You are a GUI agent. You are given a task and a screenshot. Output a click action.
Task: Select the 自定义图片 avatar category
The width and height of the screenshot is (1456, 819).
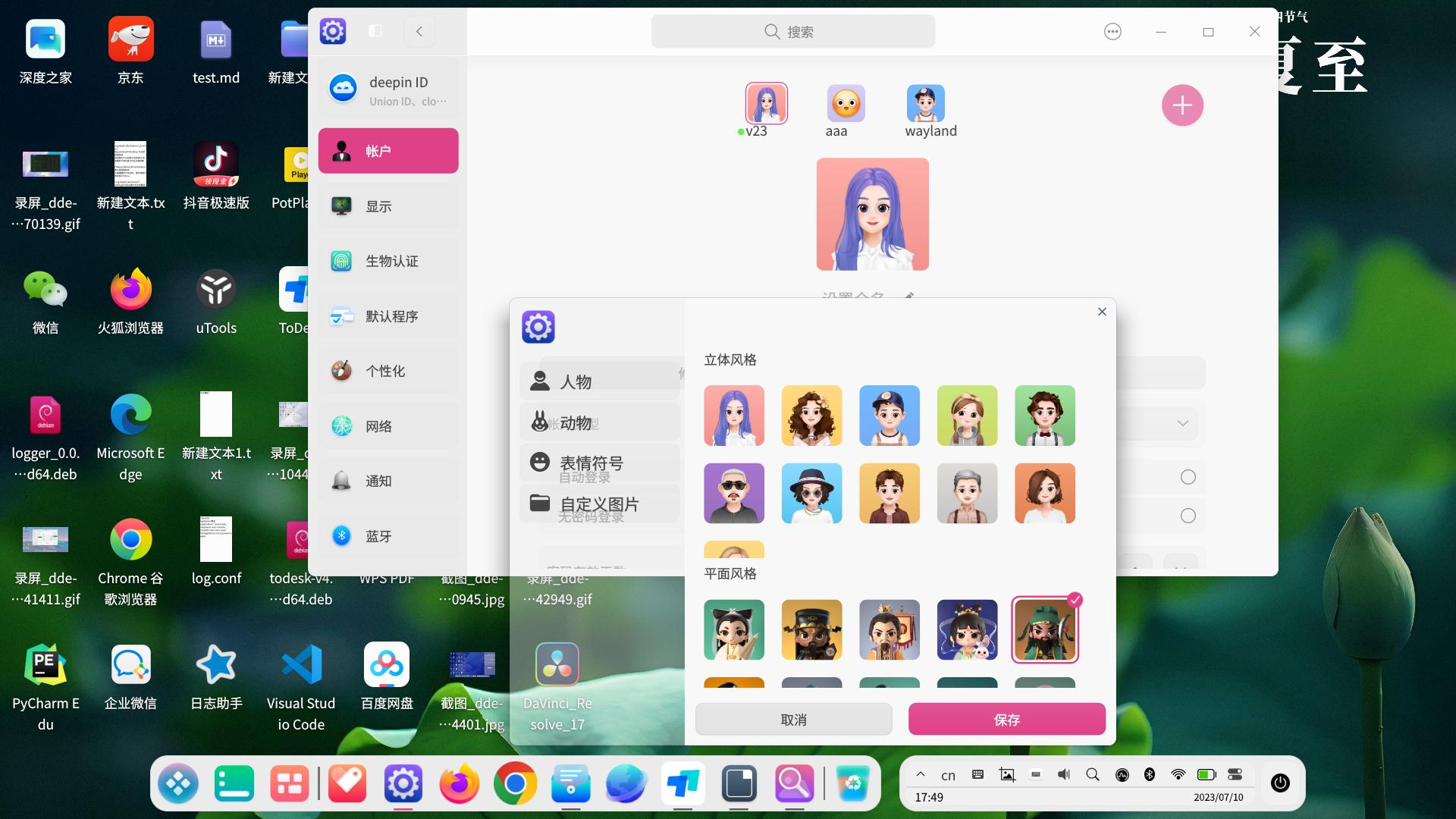point(599,504)
